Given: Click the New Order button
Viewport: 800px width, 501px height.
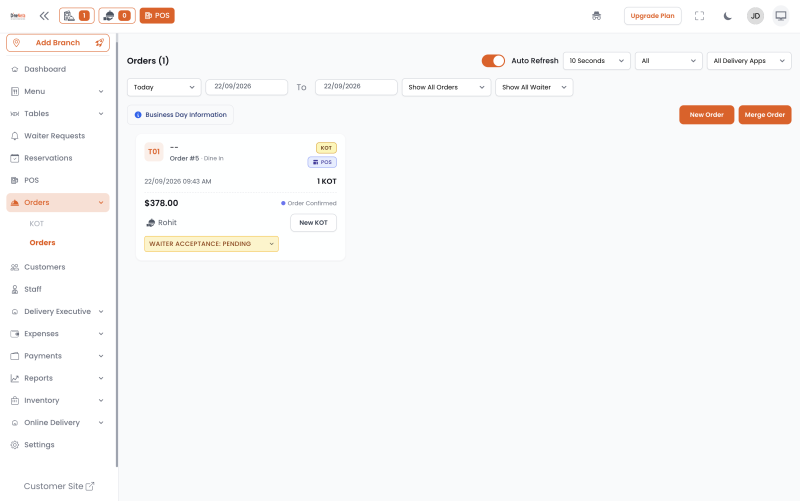Looking at the screenshot, I should 707,115.
